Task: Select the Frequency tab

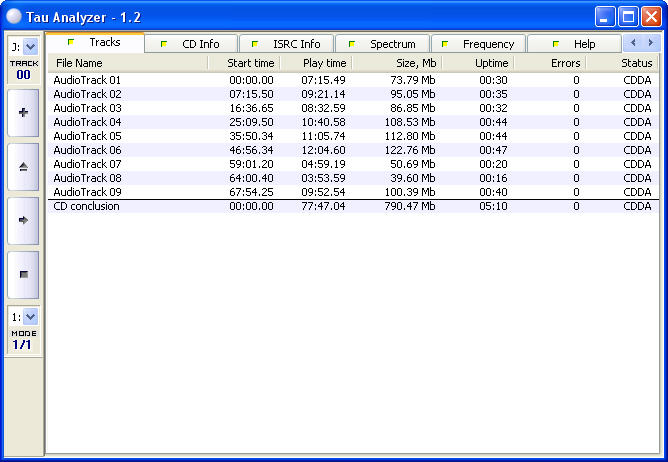Action: [x=479, y=44]
